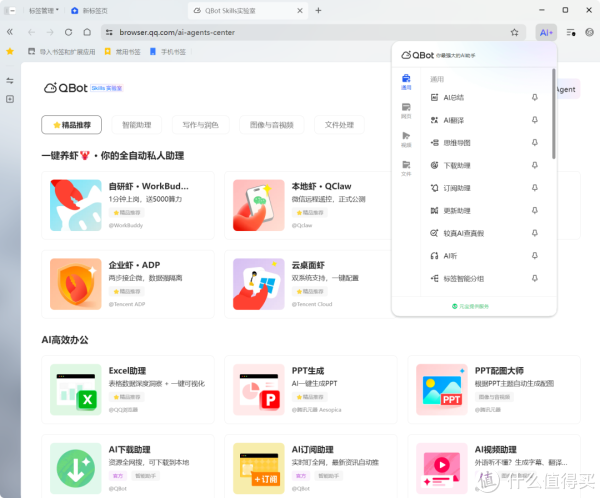Pin AI总结 using its pin toggle
Screen dimensions: 600x498
(536, 97)
